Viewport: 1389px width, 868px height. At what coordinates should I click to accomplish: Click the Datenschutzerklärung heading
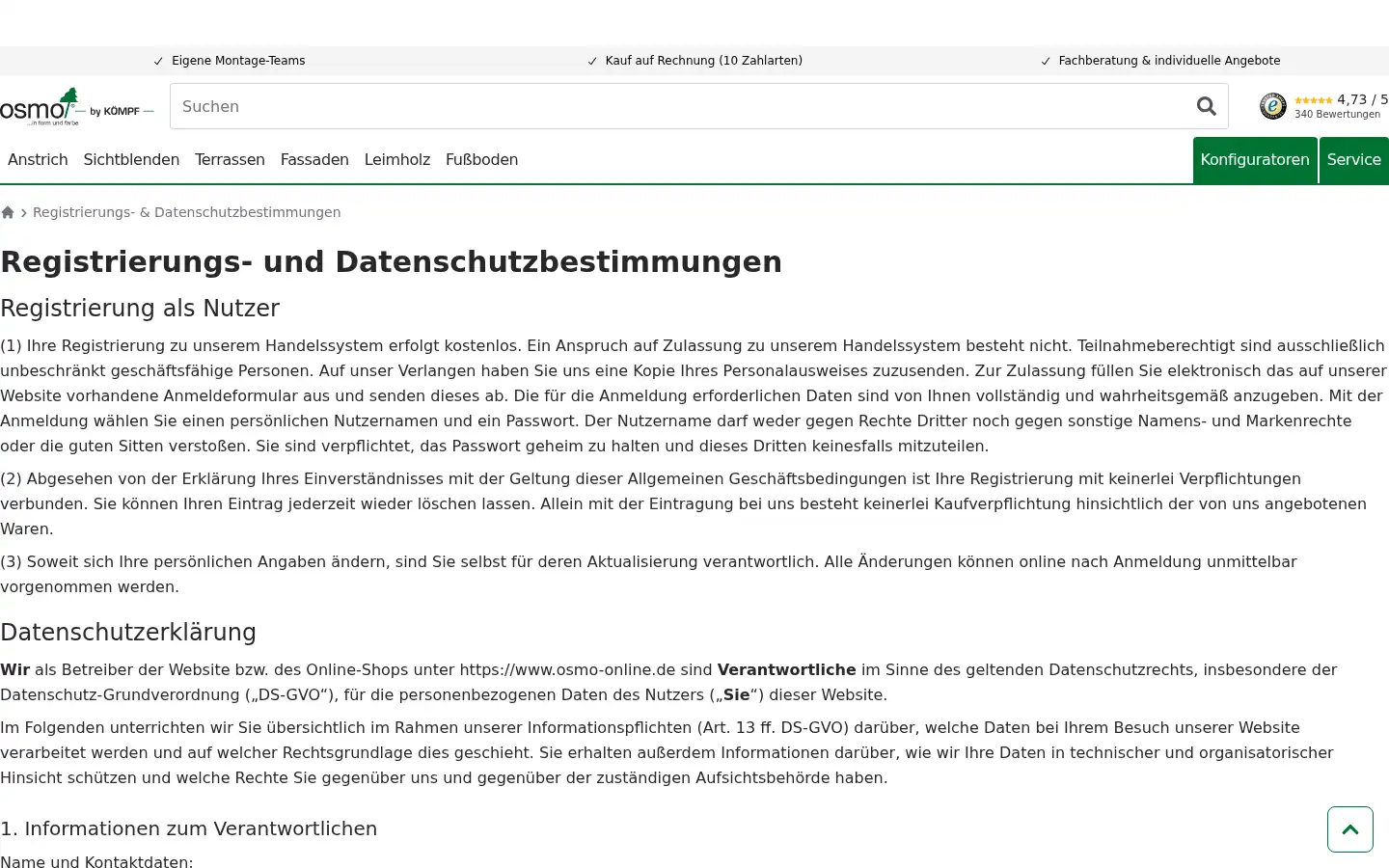[x=128, y=633]
